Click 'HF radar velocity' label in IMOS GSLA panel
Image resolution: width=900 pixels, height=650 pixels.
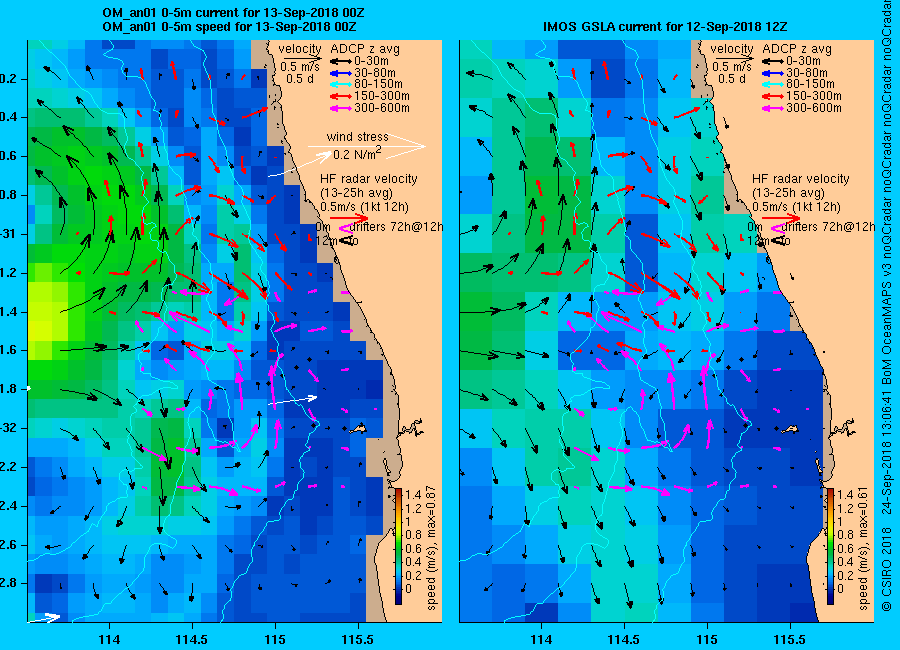801,179
